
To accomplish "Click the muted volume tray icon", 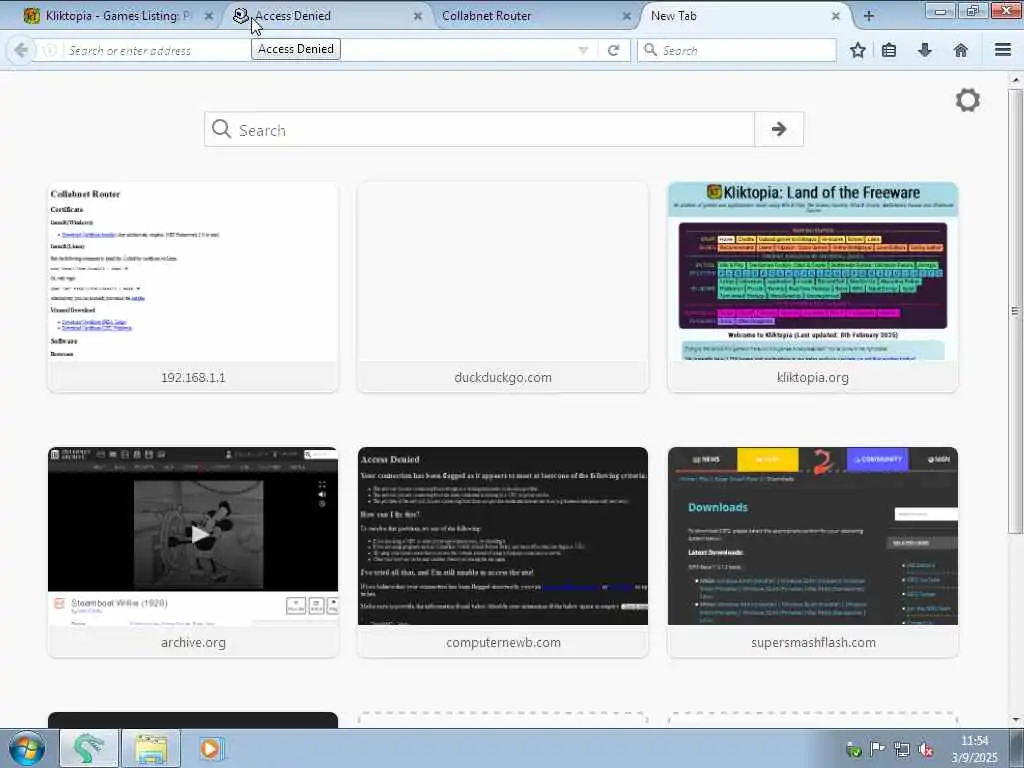I will (x=925, y=750).
